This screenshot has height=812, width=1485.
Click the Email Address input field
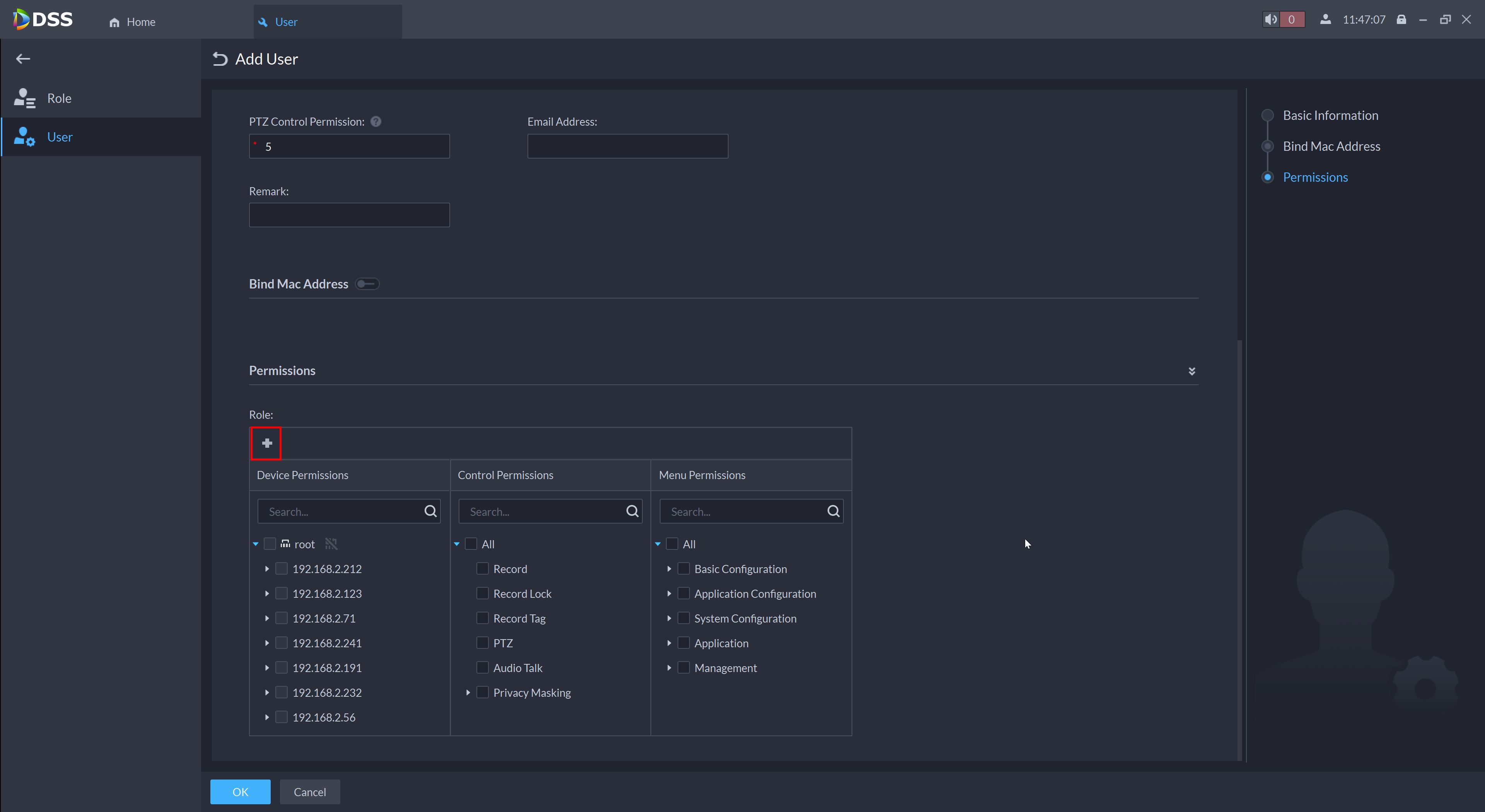click(627, 147)
